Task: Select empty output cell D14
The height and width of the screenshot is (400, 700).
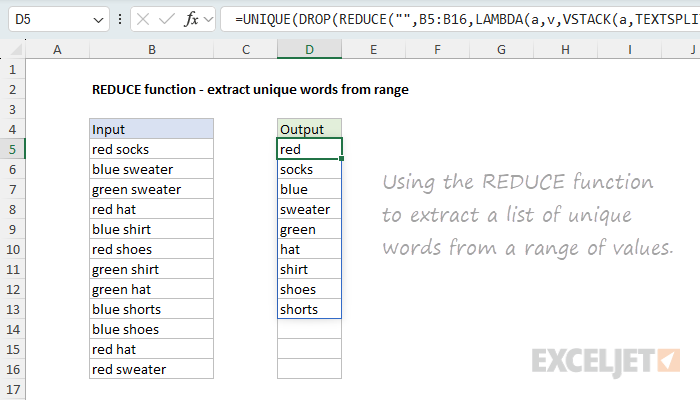Action: pyautogui.click(x=309, y=329)
